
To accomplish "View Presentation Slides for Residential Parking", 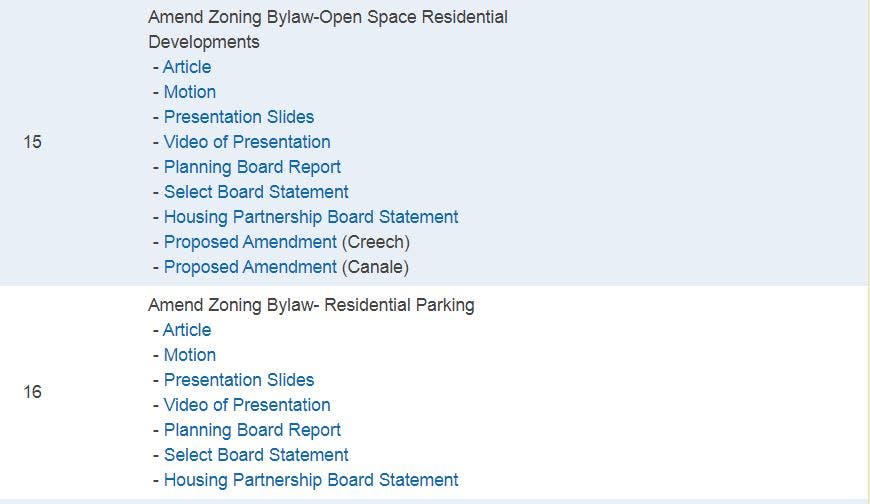I will (x=239, y=380).
